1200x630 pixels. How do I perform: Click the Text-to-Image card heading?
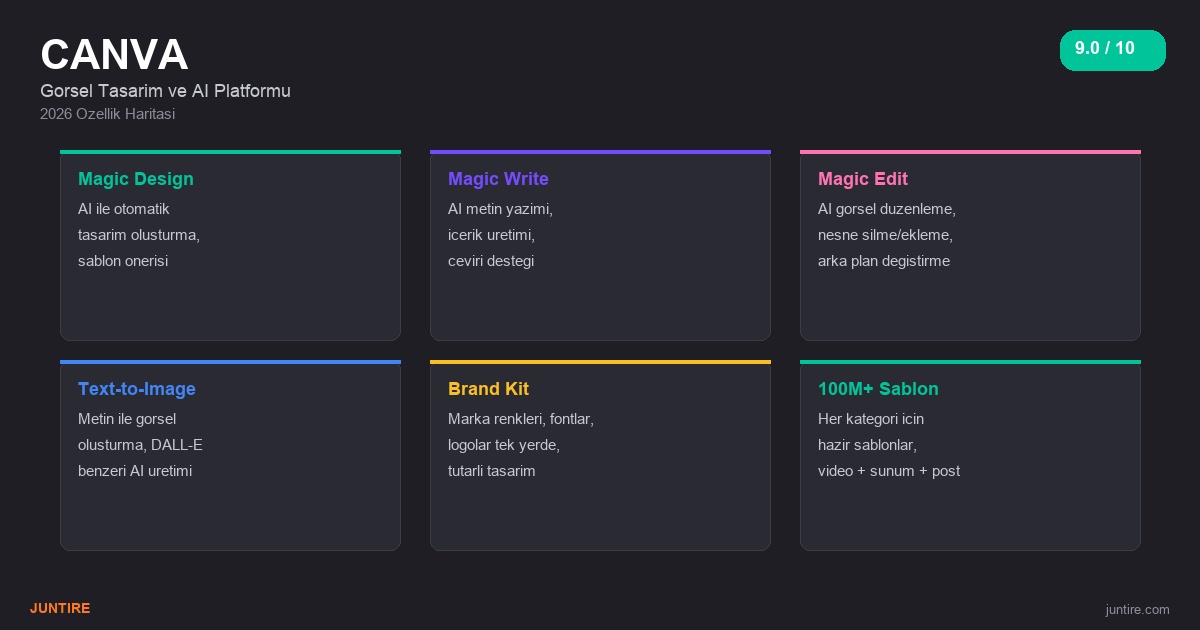tap(137, 389)
